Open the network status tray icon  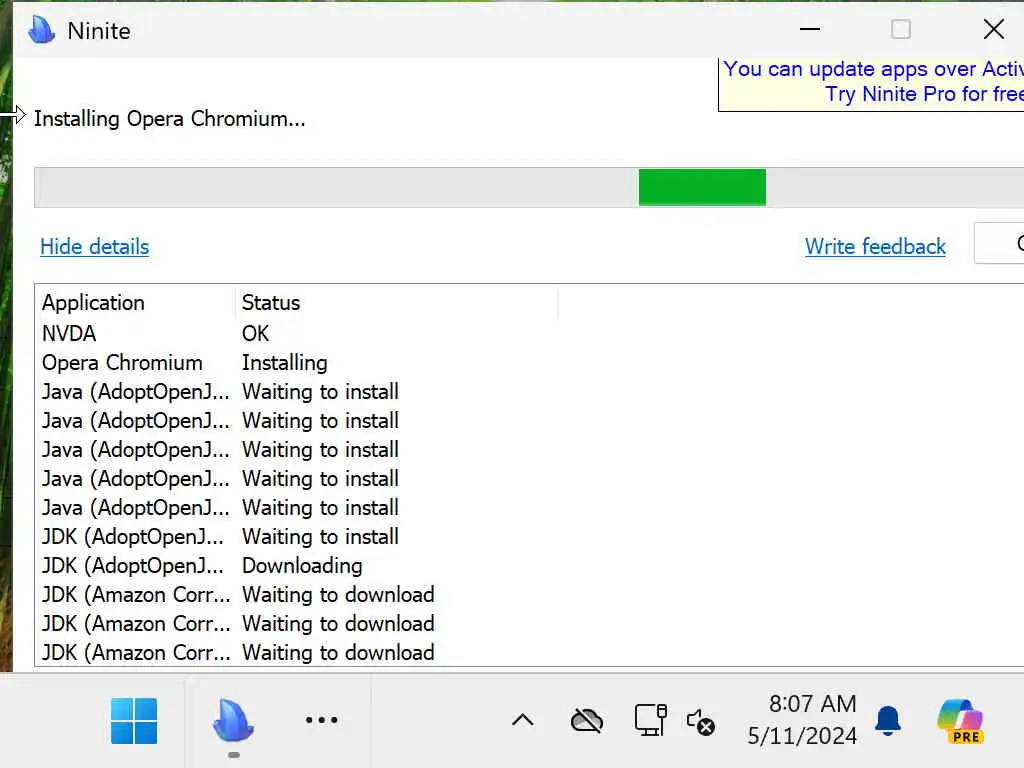coord(650,720)
